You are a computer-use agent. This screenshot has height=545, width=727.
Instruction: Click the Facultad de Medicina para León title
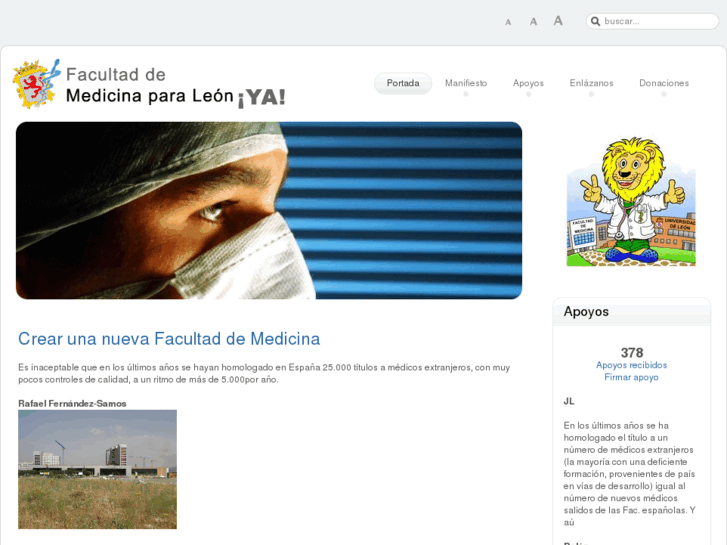pos(175,86)
